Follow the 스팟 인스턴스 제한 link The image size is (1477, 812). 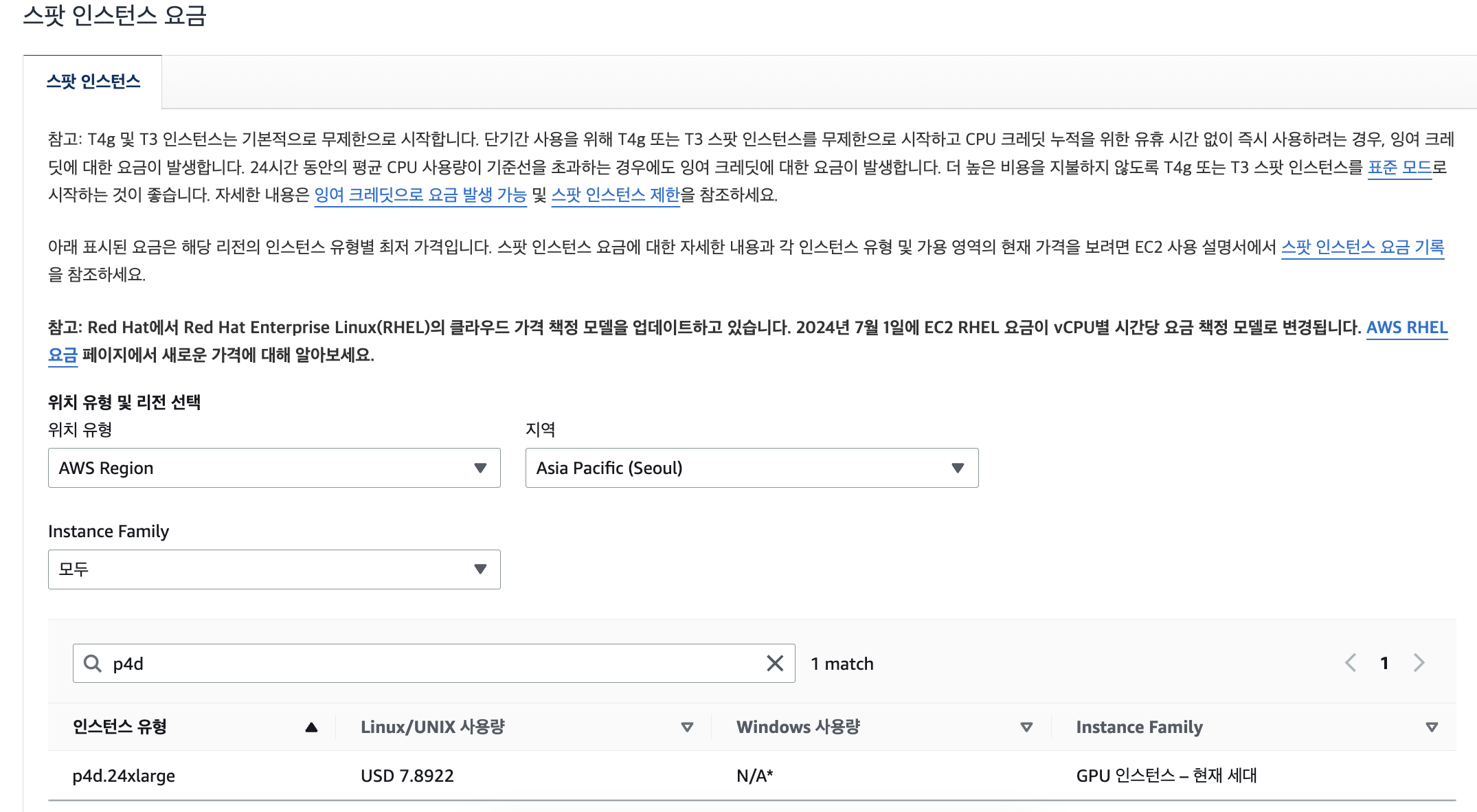click(x=615, y=195)
